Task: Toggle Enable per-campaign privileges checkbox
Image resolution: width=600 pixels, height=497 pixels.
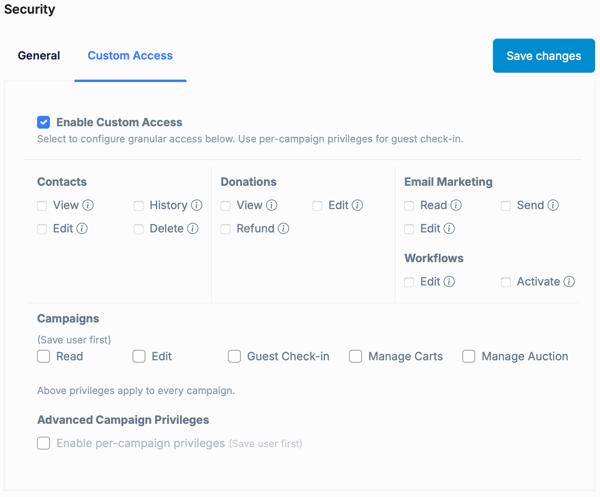Action: point(44,443)
